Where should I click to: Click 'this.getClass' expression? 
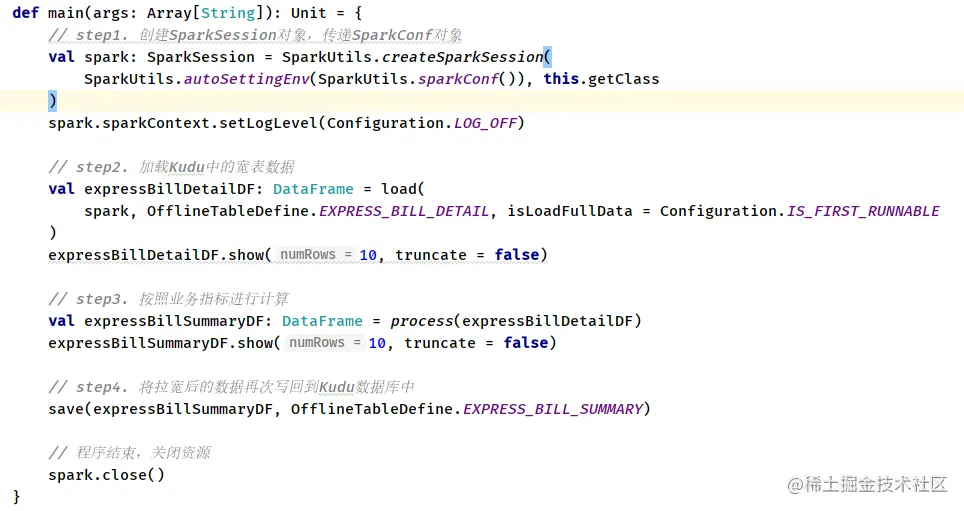[x=601, y=79]
